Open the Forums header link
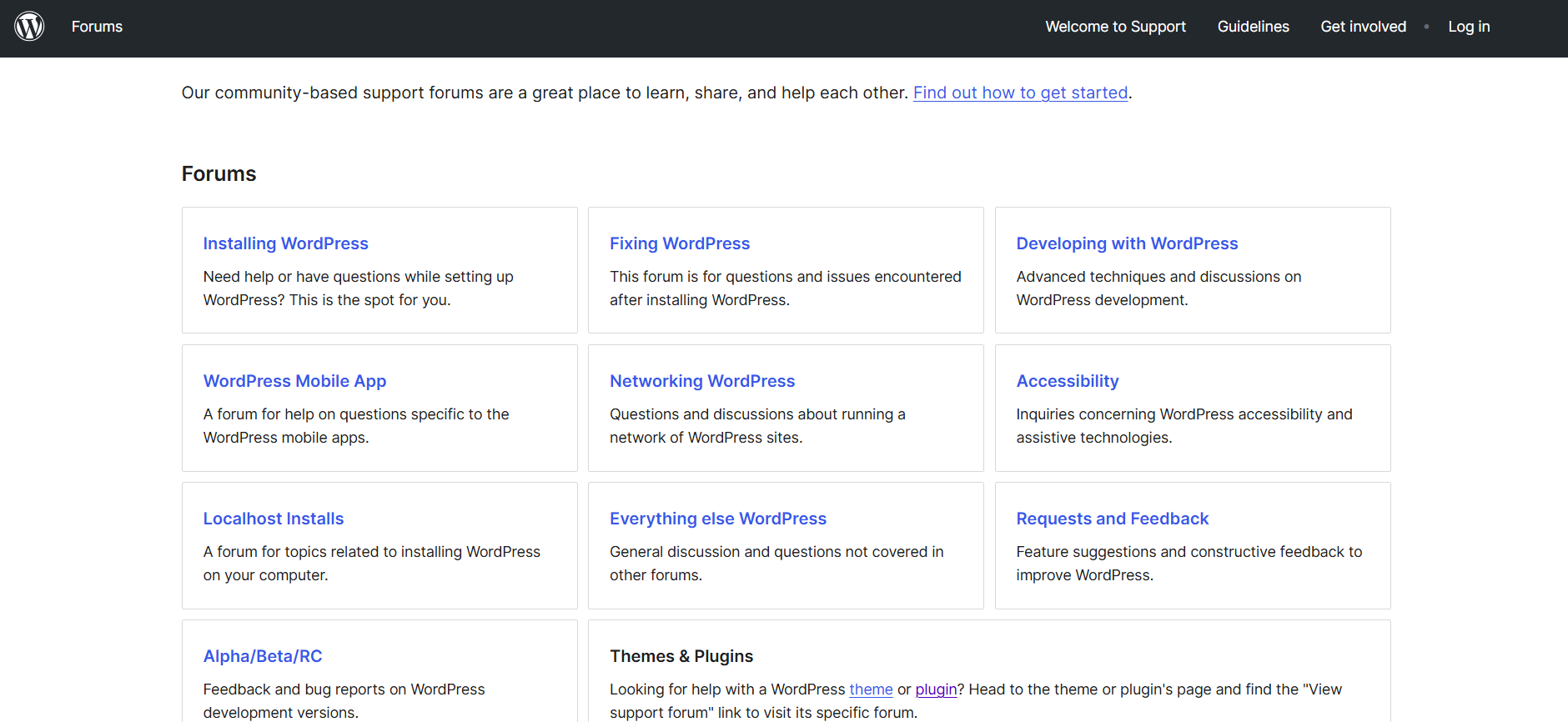The width and height of the screenshot is (1568, 722). tap(97, 27)
